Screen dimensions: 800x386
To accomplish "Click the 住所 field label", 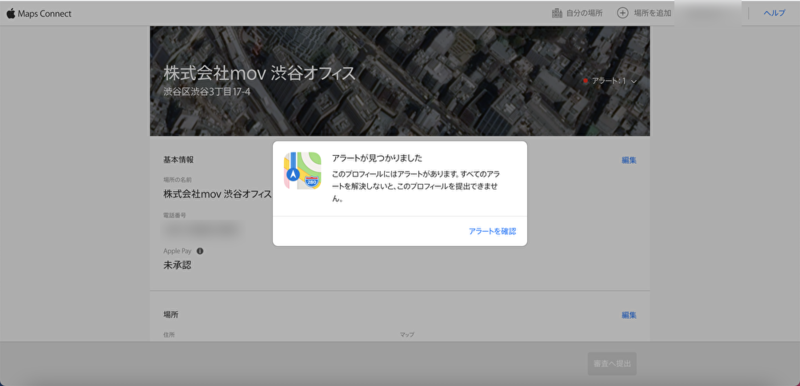I will [x=169, y=334].
